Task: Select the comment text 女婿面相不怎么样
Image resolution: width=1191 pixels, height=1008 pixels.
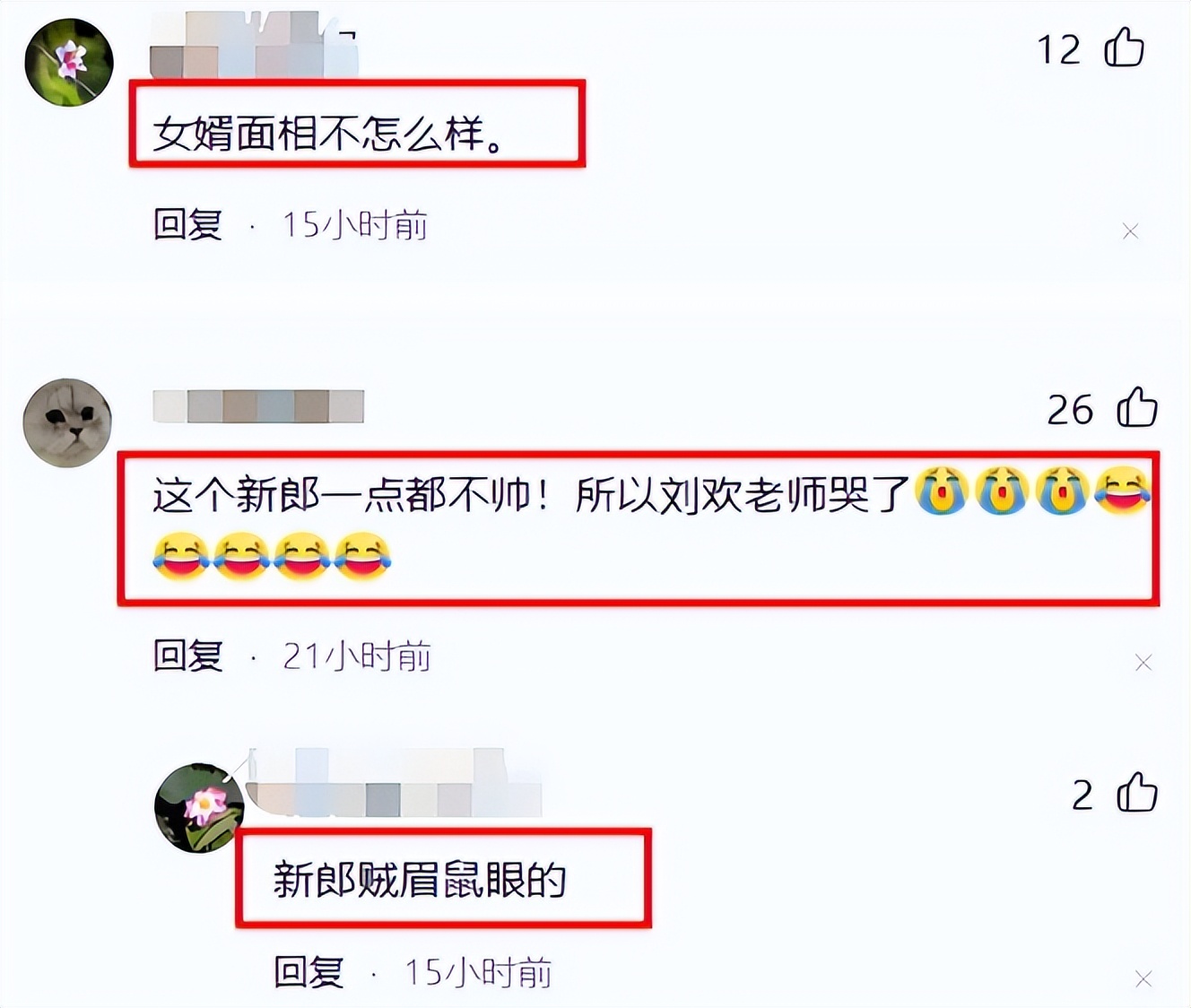Action: click(329, 134)
